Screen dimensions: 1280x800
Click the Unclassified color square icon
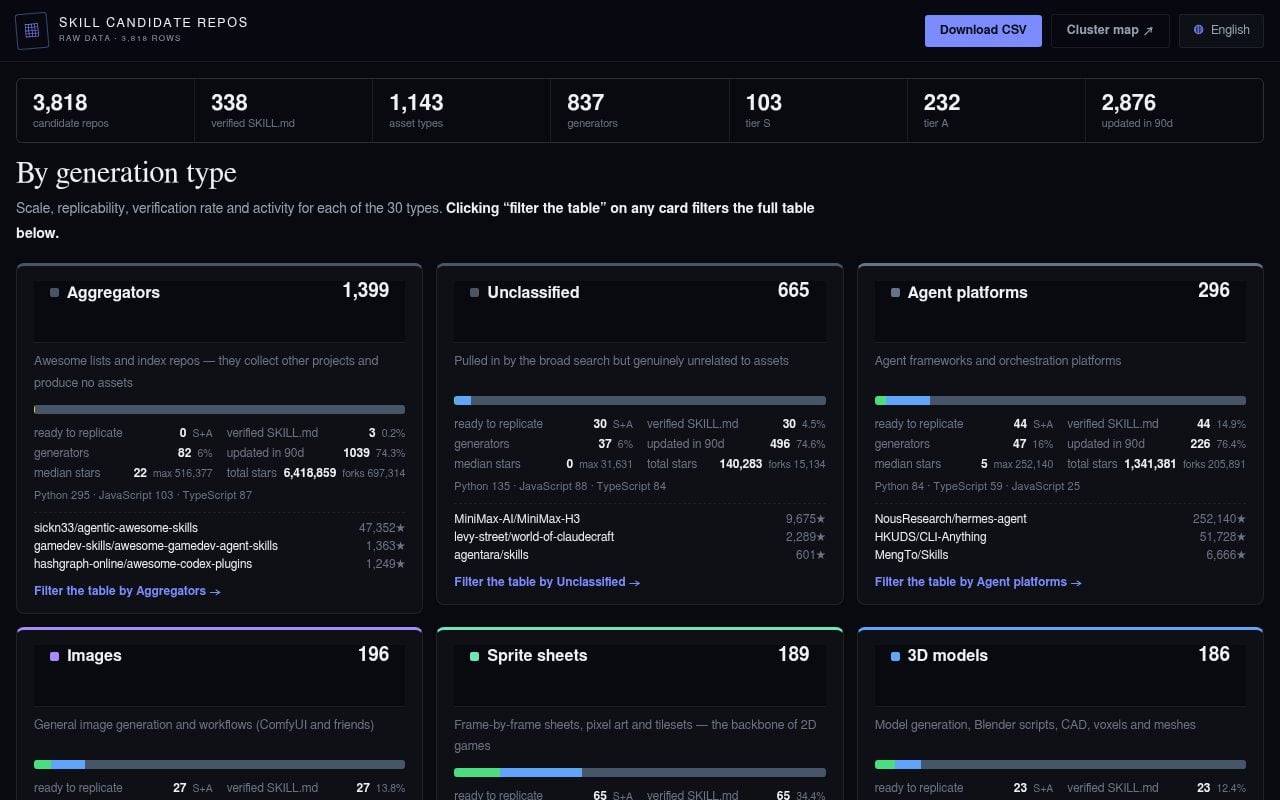pos(474,293)
